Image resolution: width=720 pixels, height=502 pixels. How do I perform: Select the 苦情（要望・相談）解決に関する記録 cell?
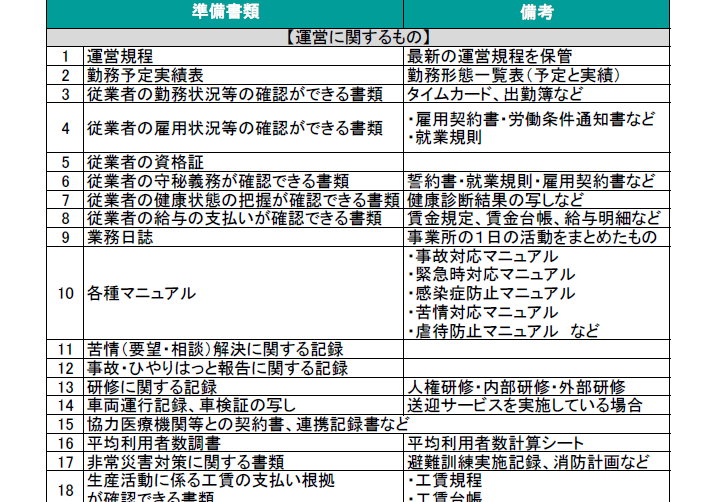pos(215,350)
